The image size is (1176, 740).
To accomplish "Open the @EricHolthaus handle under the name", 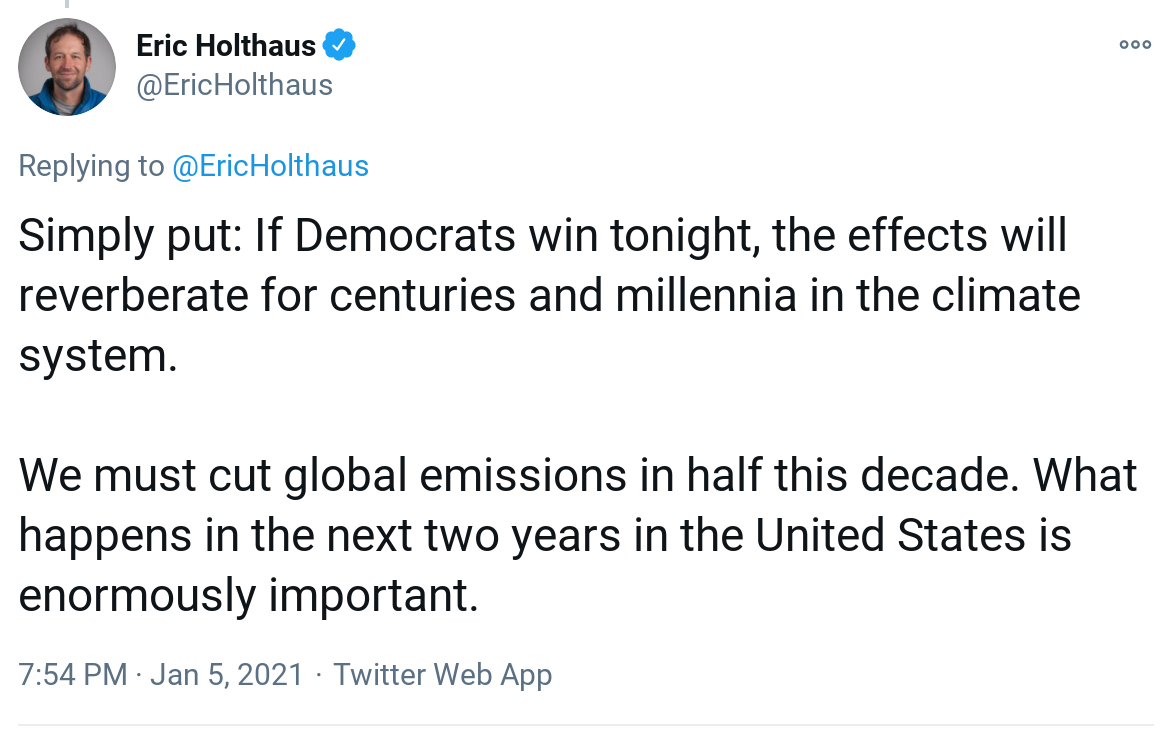I will (x=234, y=85).
